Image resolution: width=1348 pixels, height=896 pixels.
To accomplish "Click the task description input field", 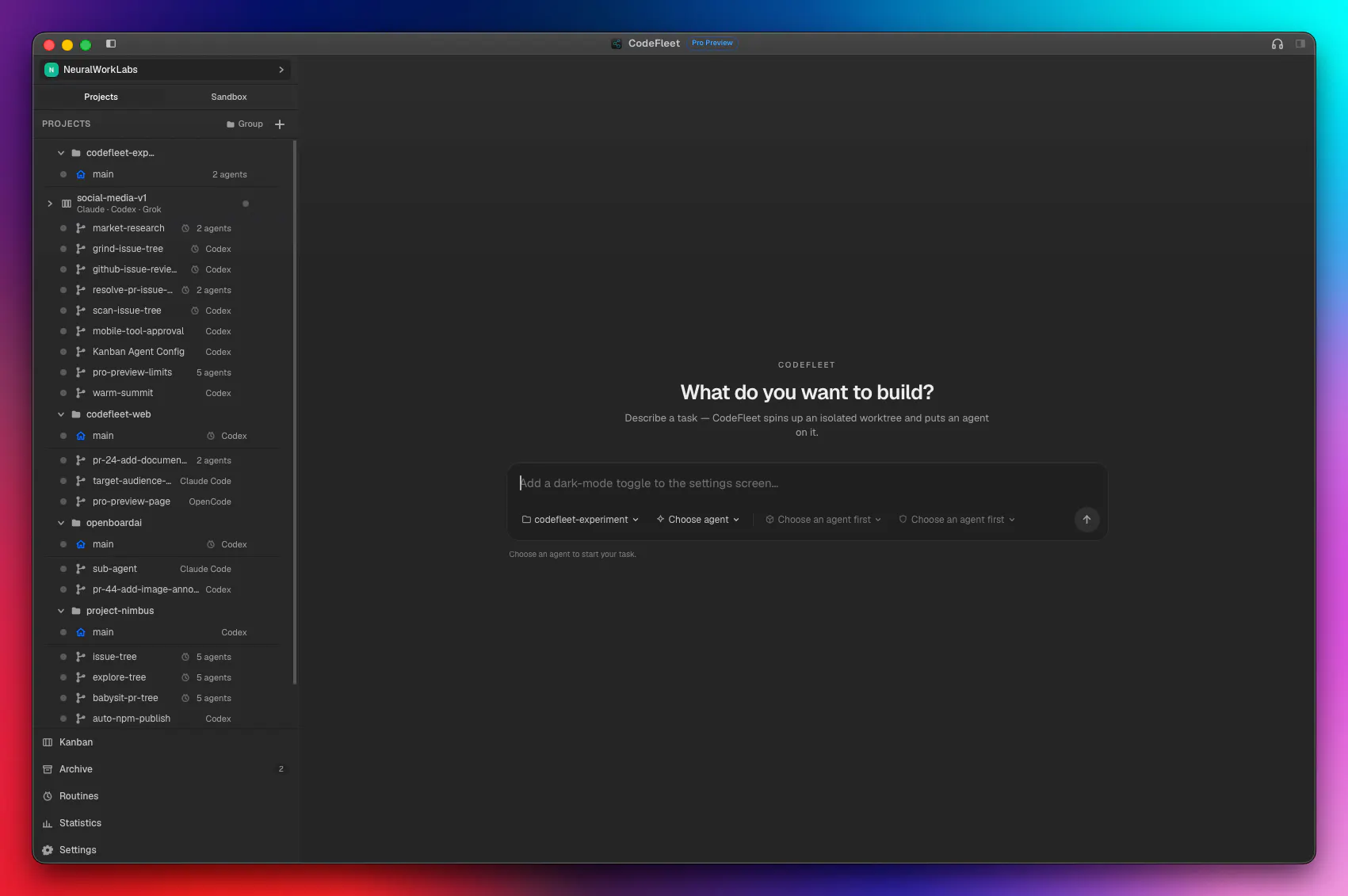I will point(807,483).
